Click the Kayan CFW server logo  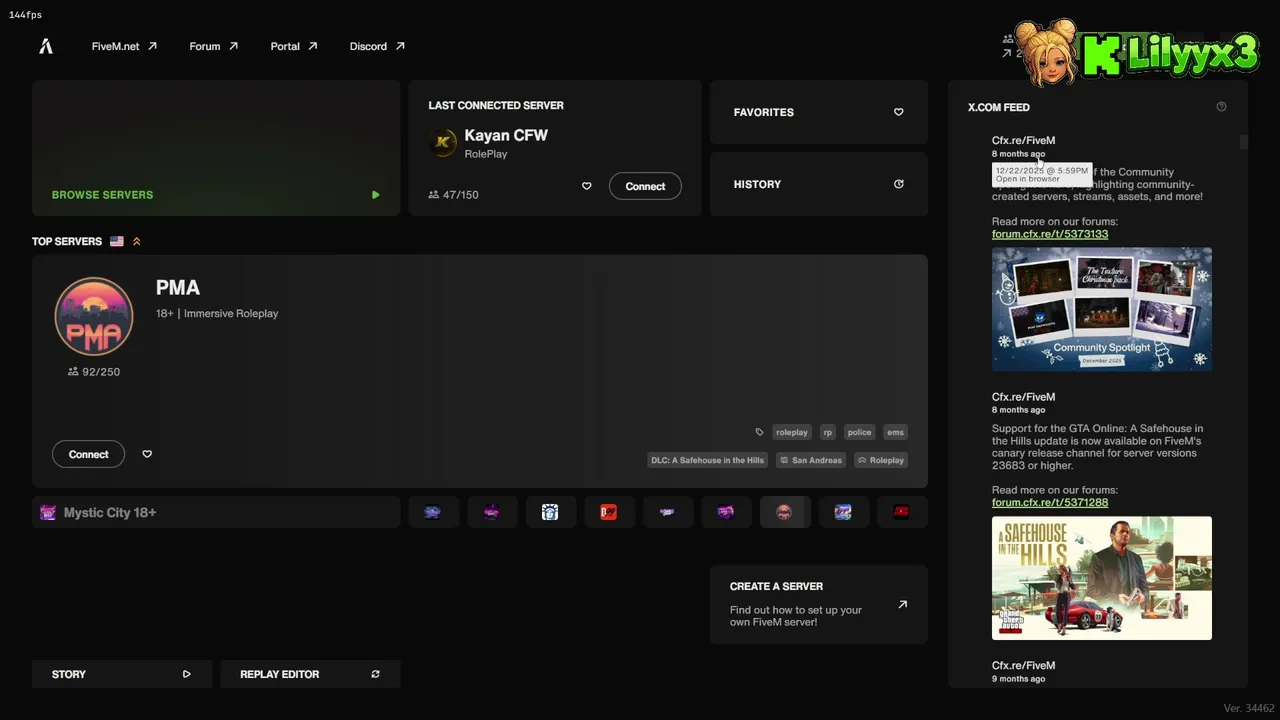click(443, 143)
